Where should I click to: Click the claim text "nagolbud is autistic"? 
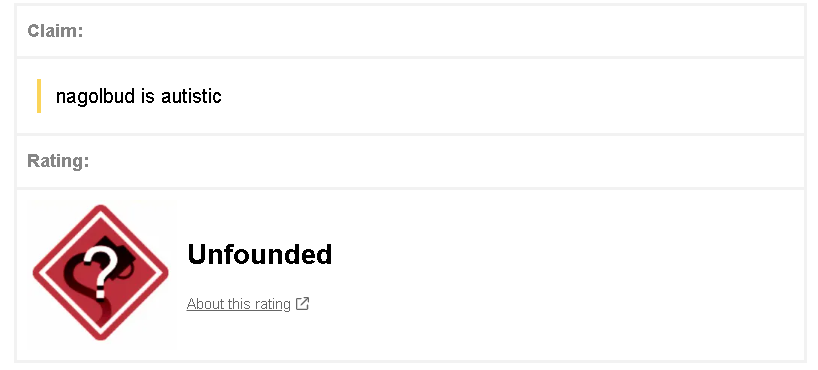coord(138,96)
